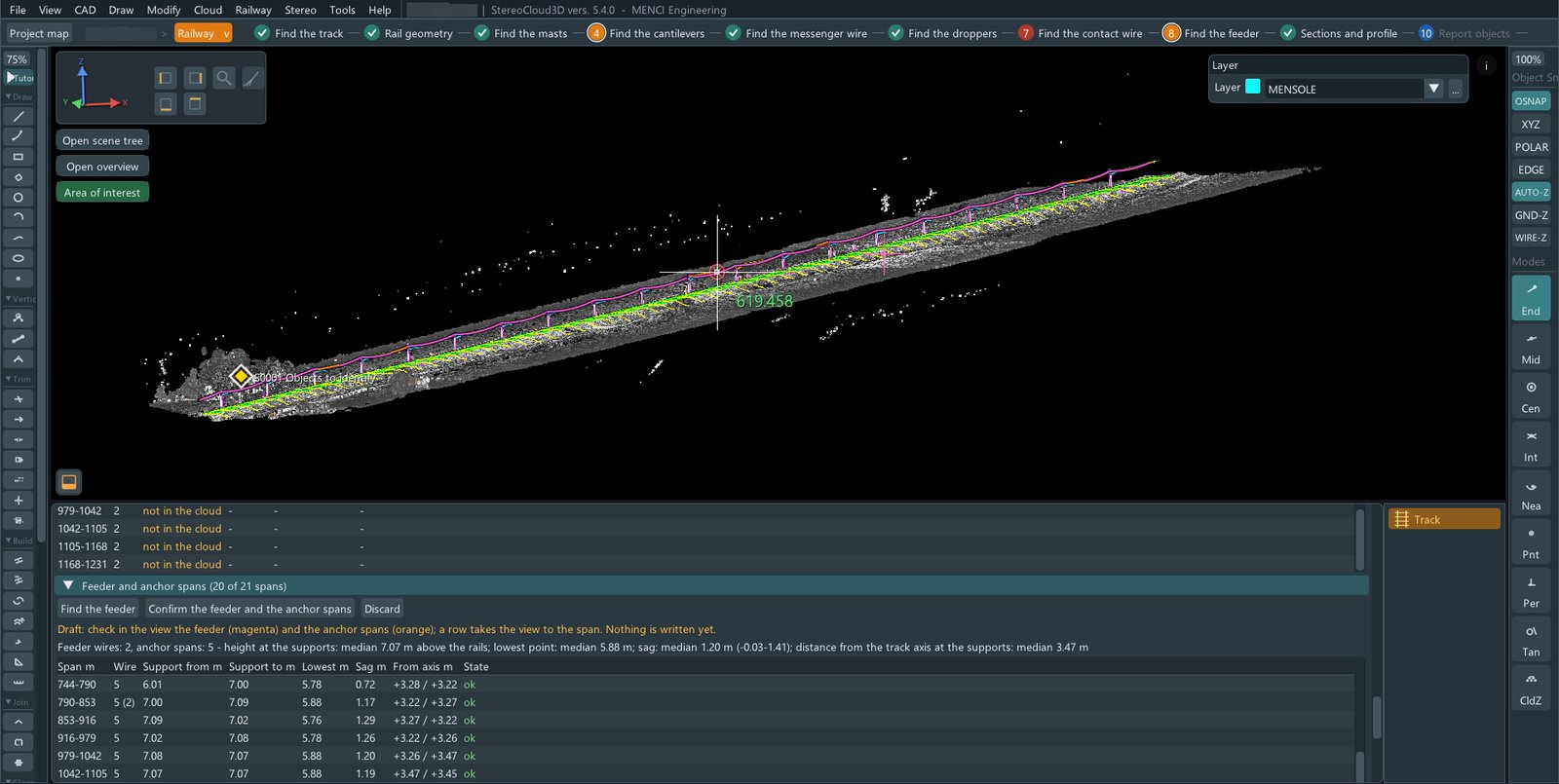Confirm the feeder and the anchor spans
Viewport: 1559px width, 784px height.
[249, 609]
